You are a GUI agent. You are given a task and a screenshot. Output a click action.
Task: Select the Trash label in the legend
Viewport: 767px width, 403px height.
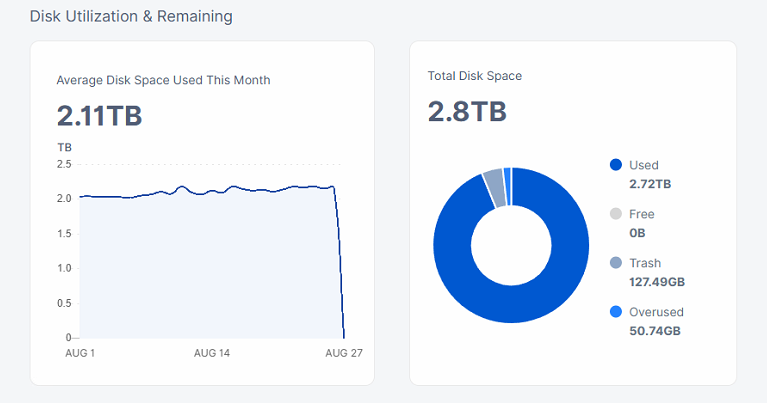[x=645, y=263]
